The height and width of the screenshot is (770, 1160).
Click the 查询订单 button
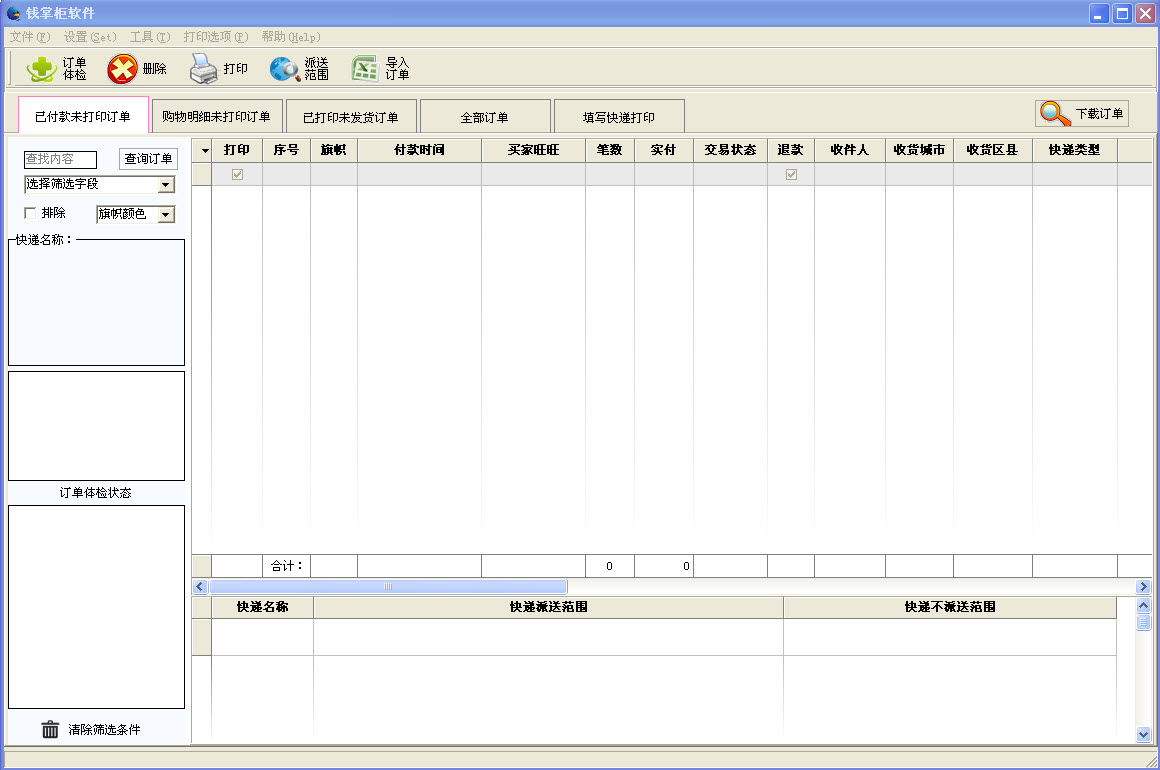point(148,159)
